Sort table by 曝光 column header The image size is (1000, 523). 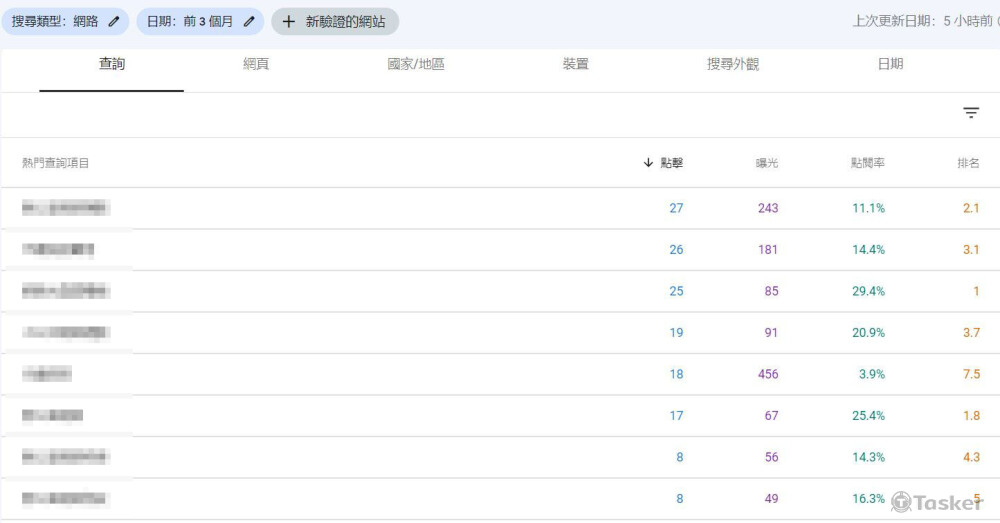click(x=766, y=163)
